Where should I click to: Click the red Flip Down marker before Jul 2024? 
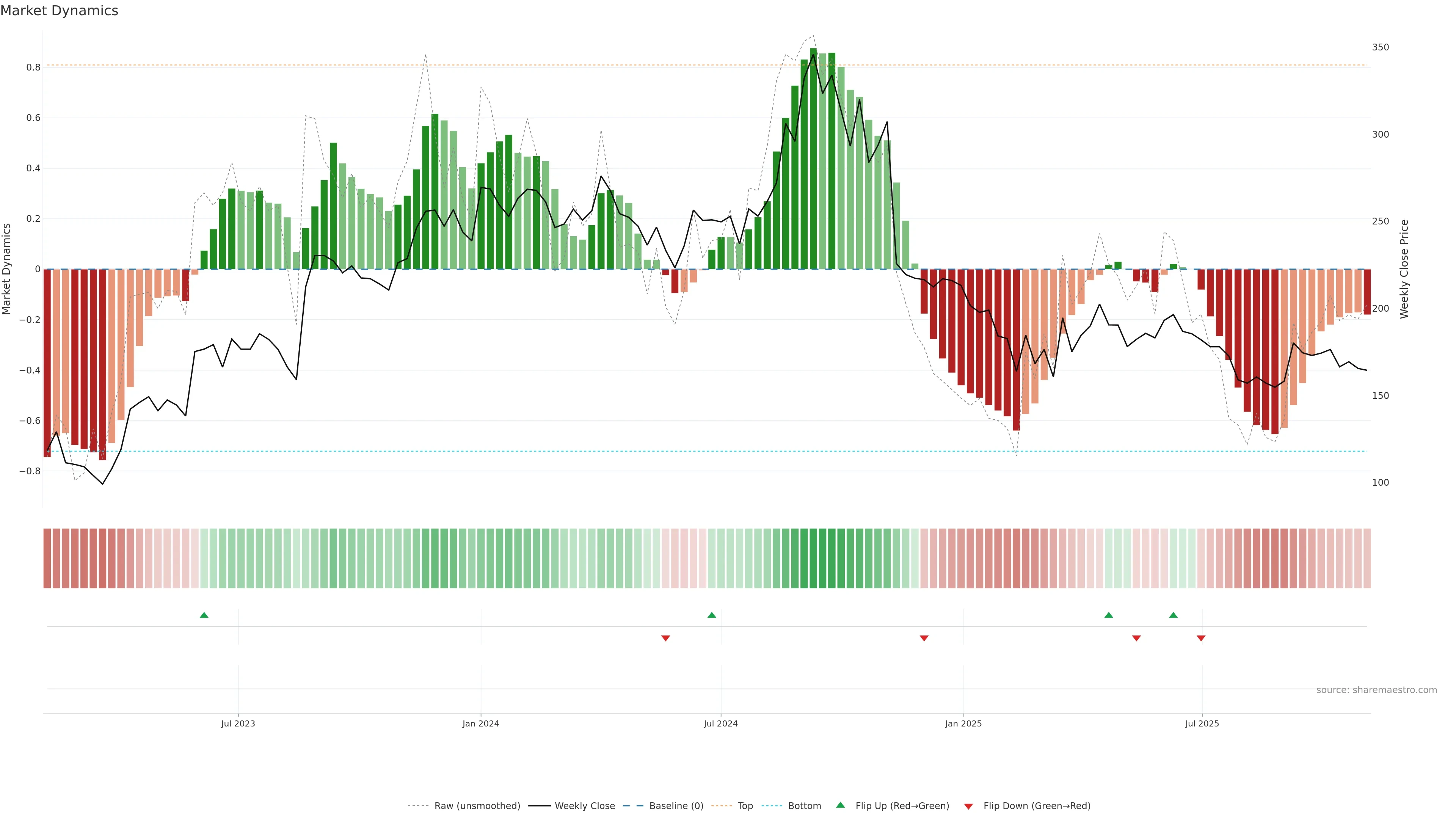(x=665, y=638)
